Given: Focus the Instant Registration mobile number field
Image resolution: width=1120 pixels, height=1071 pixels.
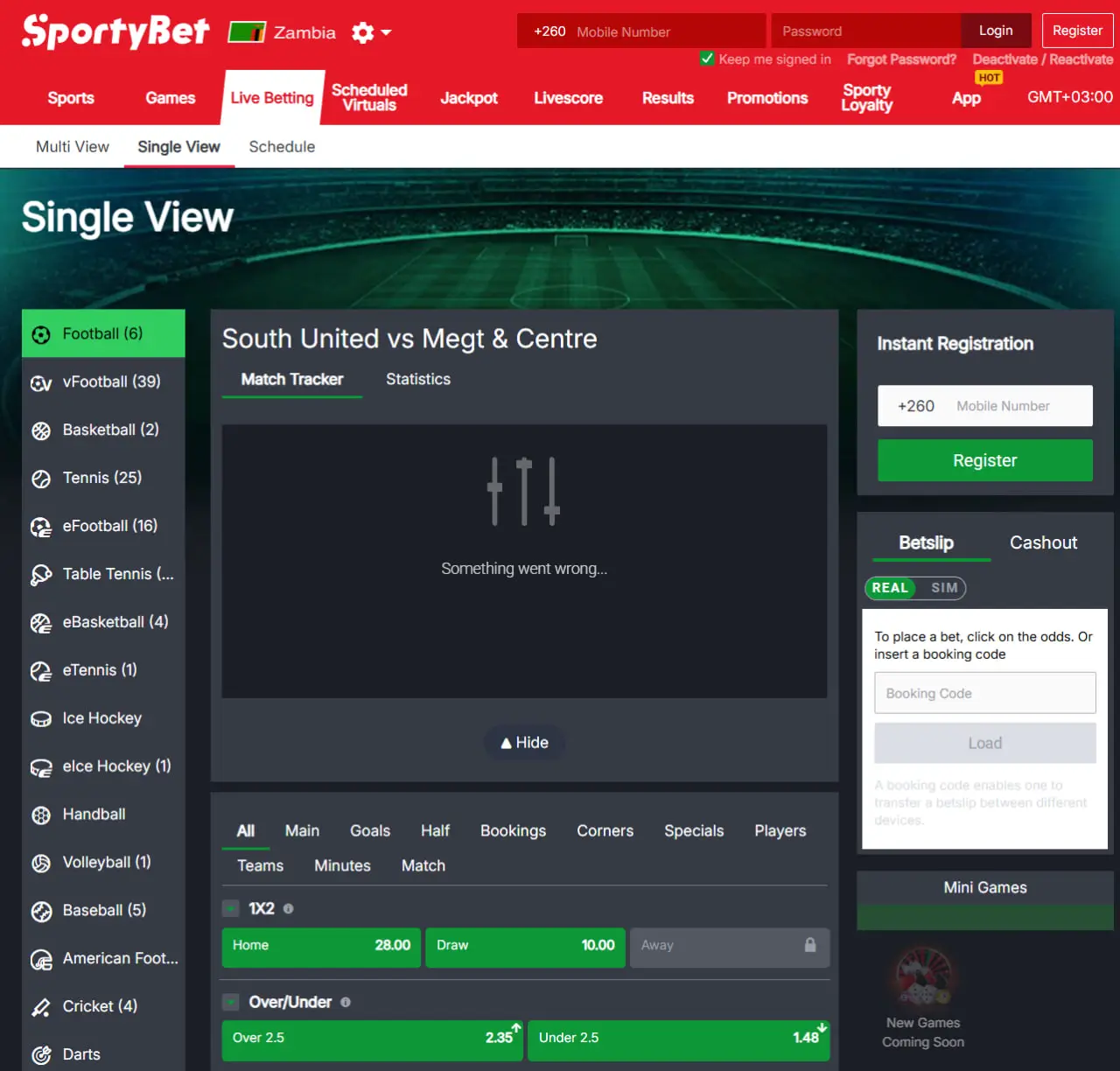Looking at the screenshot, I should pyautogui.click(x=985, y=406).
